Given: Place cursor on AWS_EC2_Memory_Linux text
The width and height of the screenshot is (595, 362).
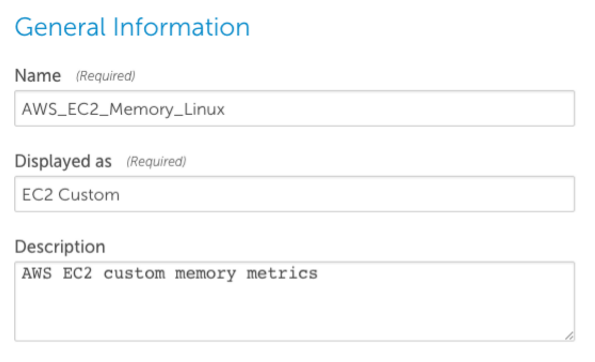Looking at the screenshot, I should [x=123, y=109].
